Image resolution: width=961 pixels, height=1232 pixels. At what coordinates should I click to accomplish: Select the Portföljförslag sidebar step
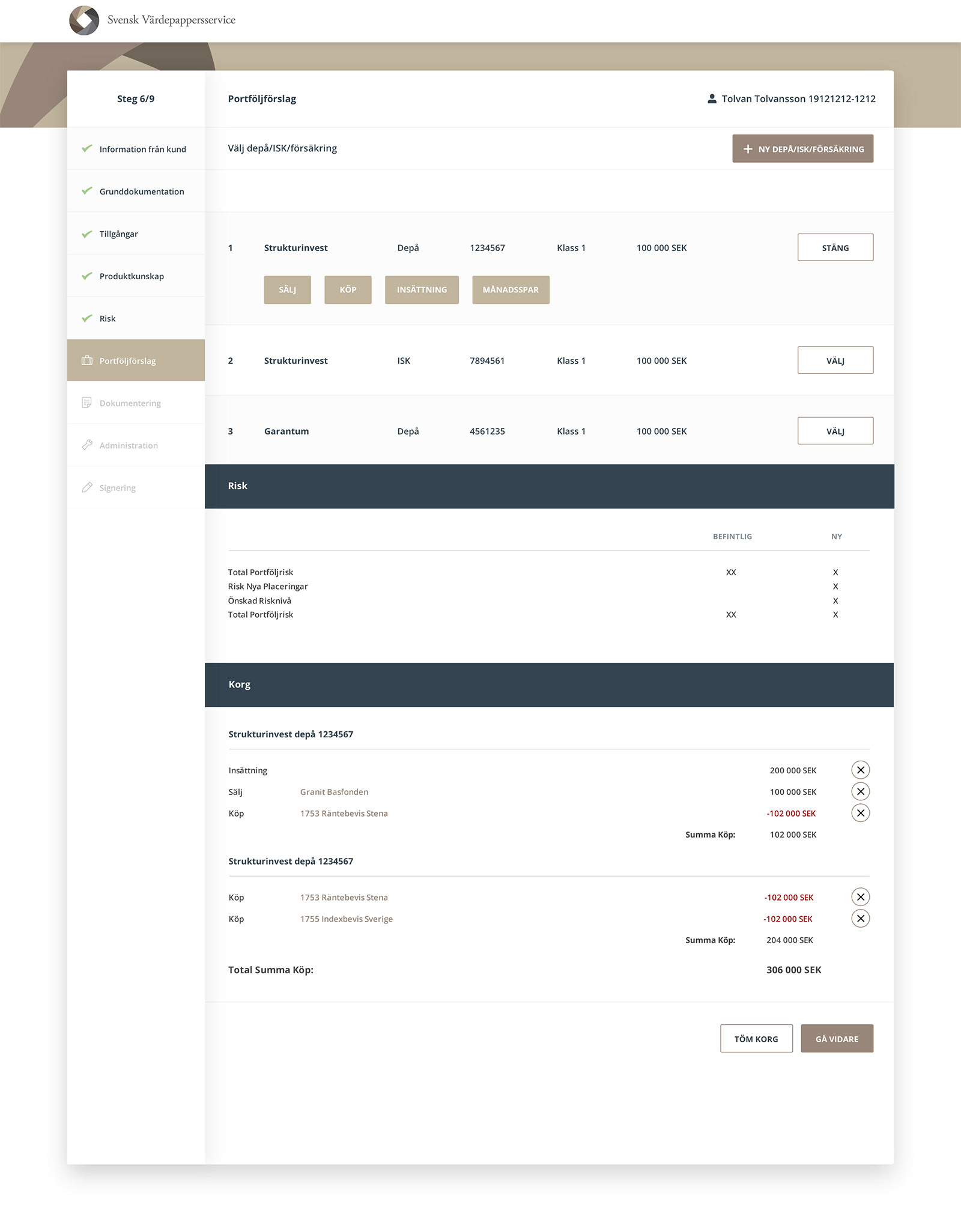(136, 360)
